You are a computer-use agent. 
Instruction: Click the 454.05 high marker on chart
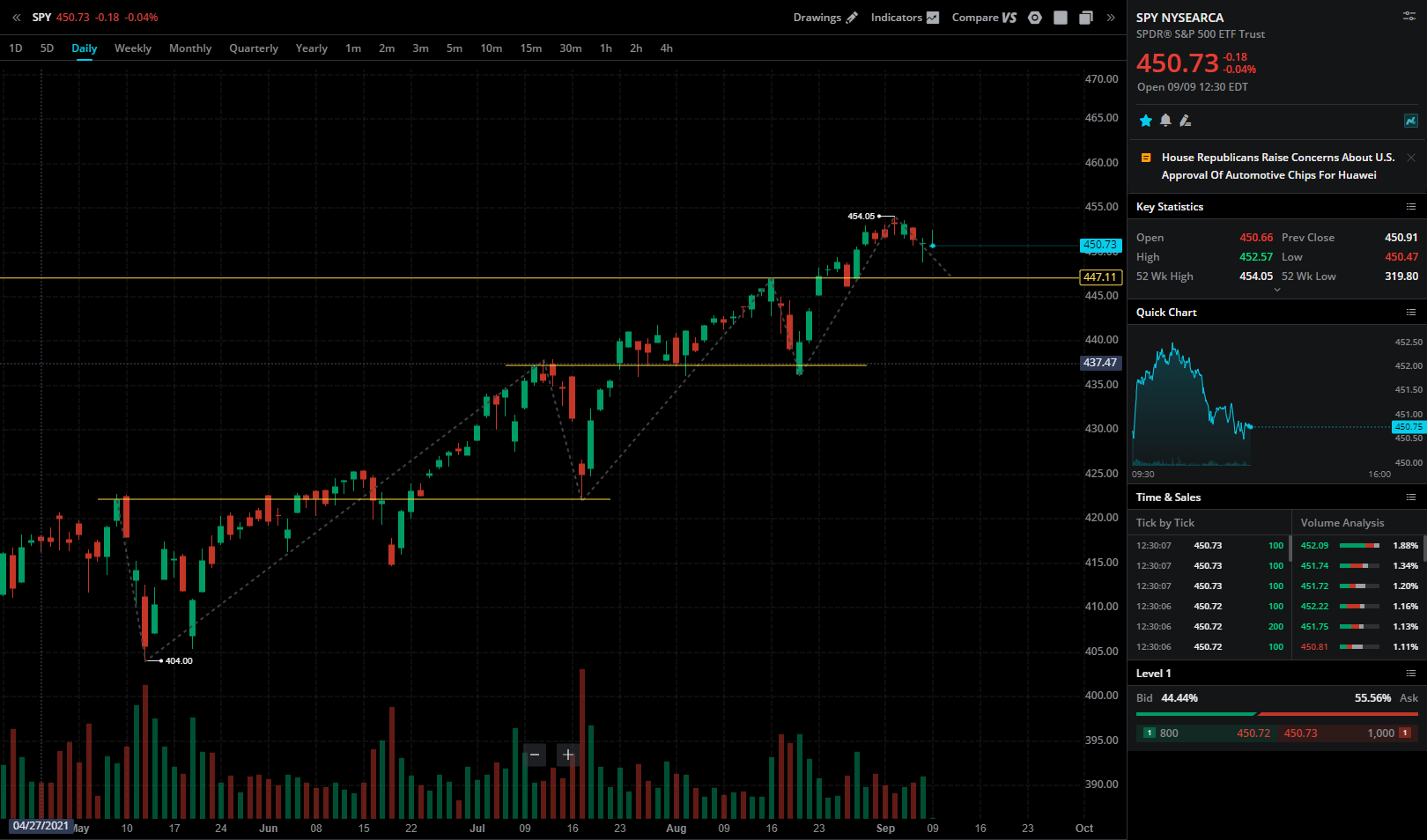point(861,216)
